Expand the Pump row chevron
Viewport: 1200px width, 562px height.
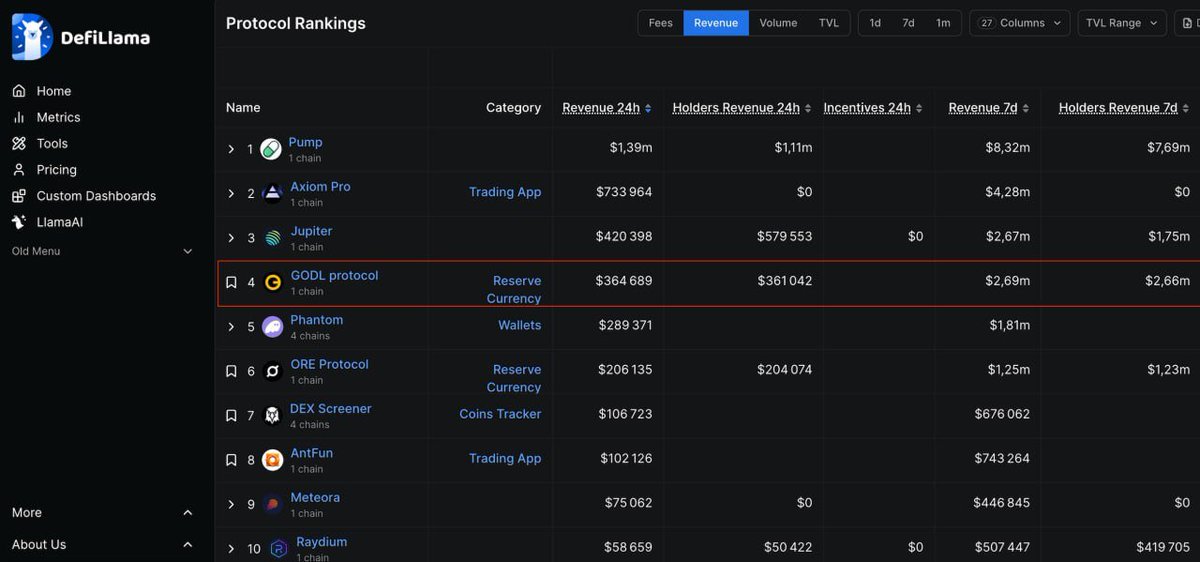231,149
